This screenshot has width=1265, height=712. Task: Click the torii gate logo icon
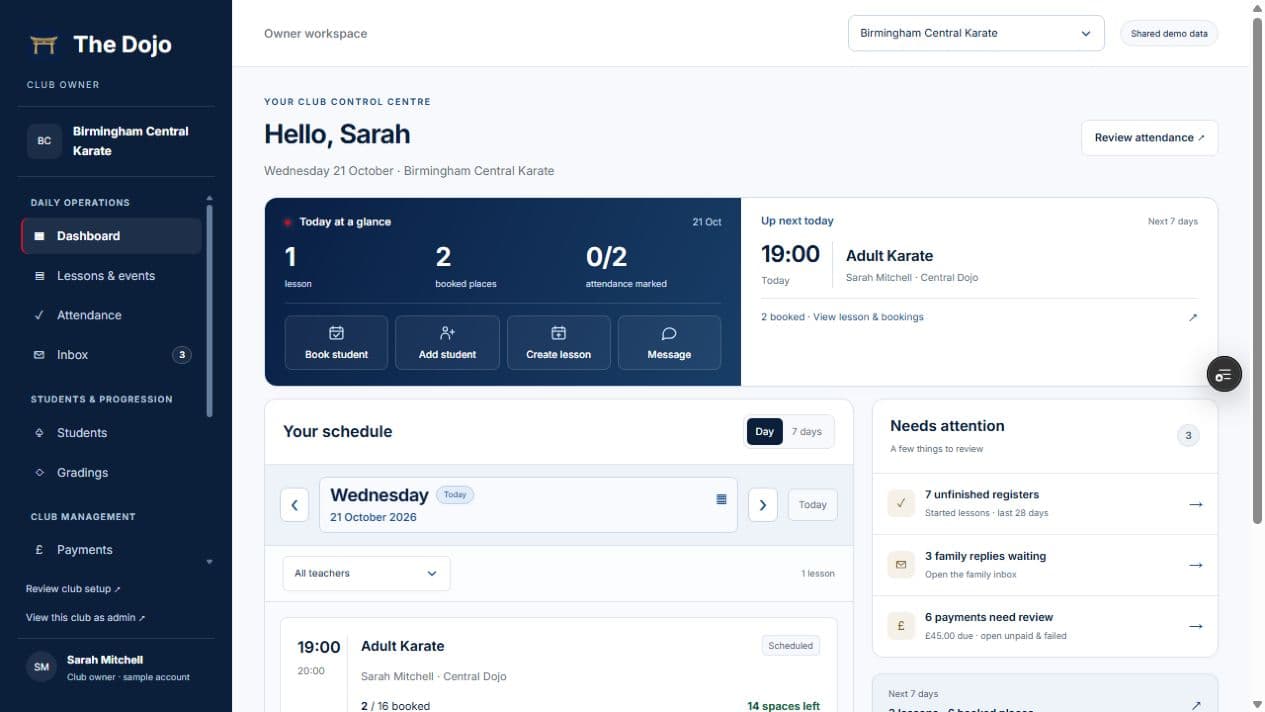(x=43, y=44)
